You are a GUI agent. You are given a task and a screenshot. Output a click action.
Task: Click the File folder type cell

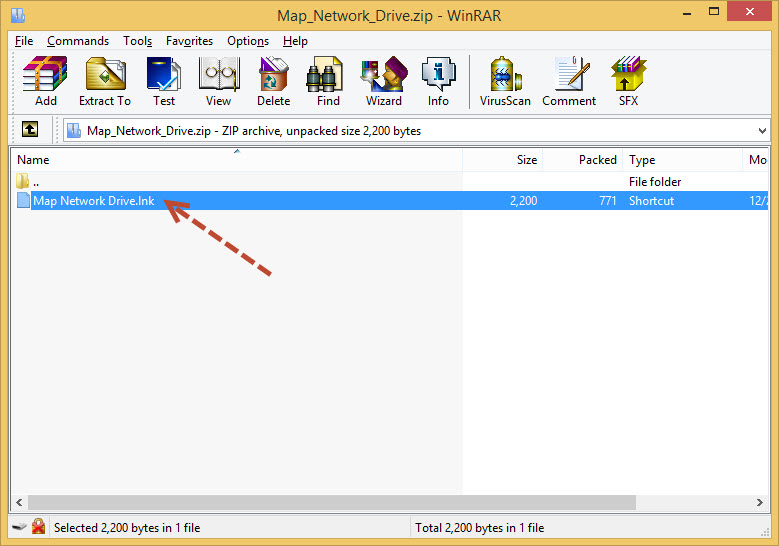click(655, 182)
